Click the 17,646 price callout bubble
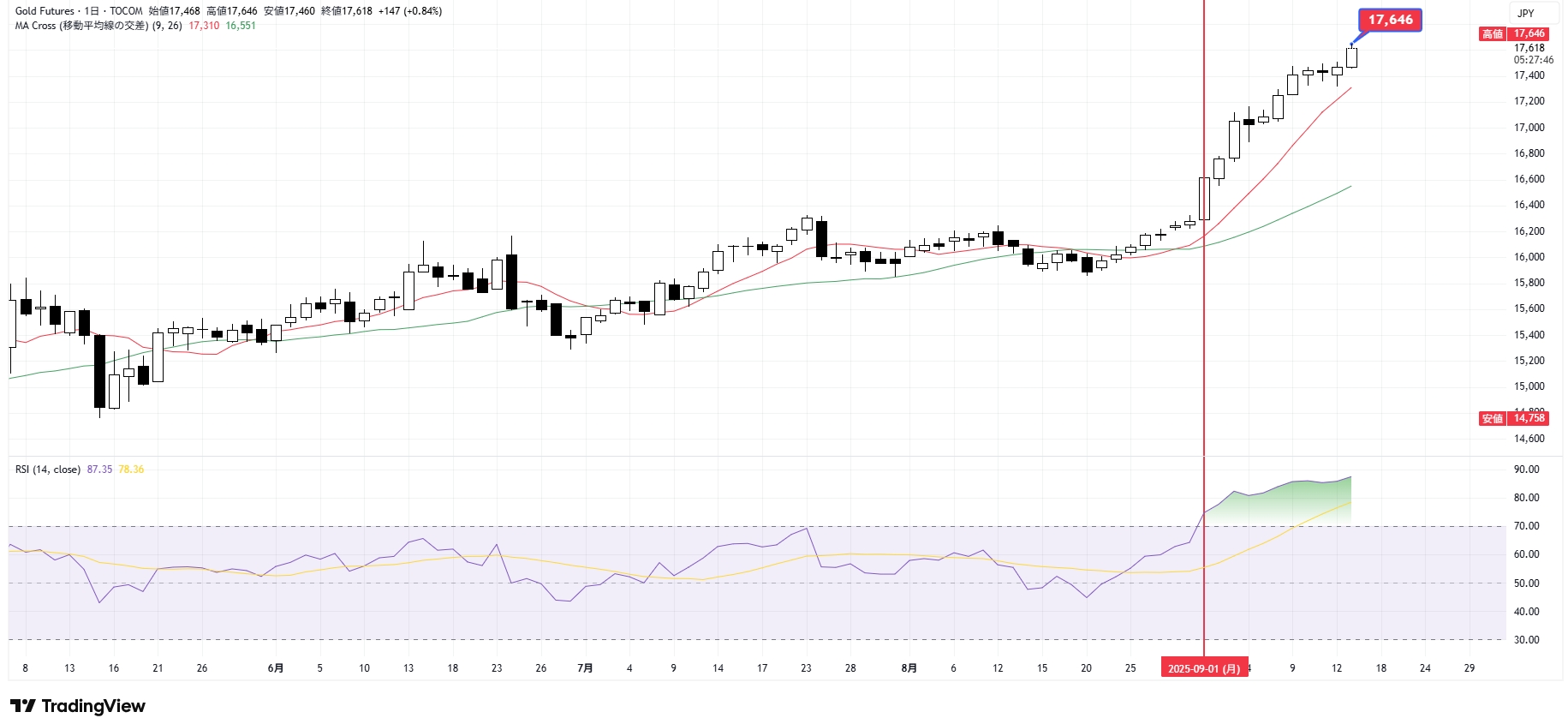This screenshot has width=1568, height=724. [x=1389, y=20]
